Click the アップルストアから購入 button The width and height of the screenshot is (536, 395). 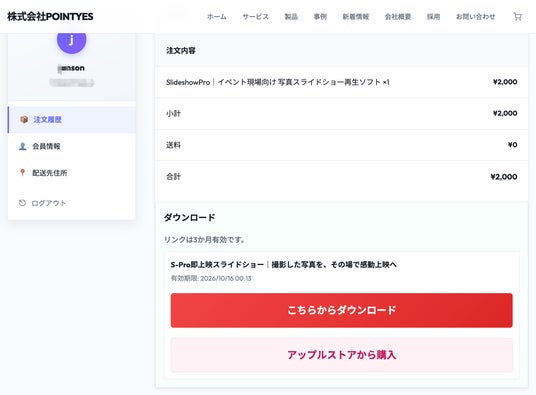pyautogui.click(x=341, y=355)
